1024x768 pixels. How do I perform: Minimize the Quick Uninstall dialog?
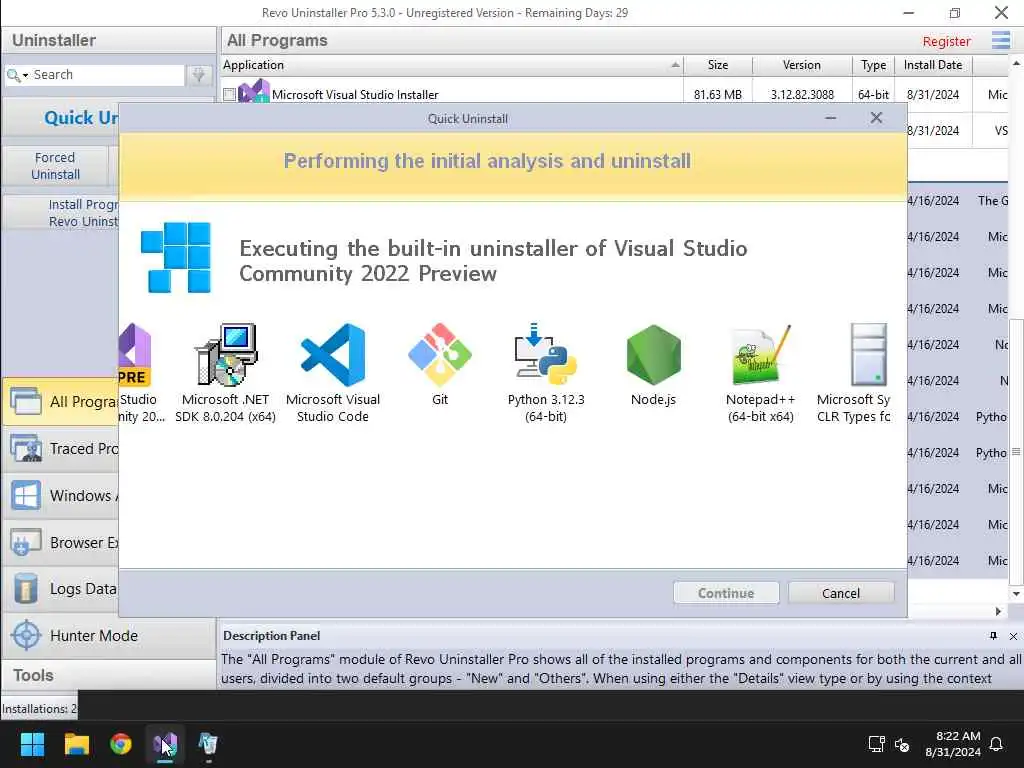pyautogui.click(x=831, y=118)
